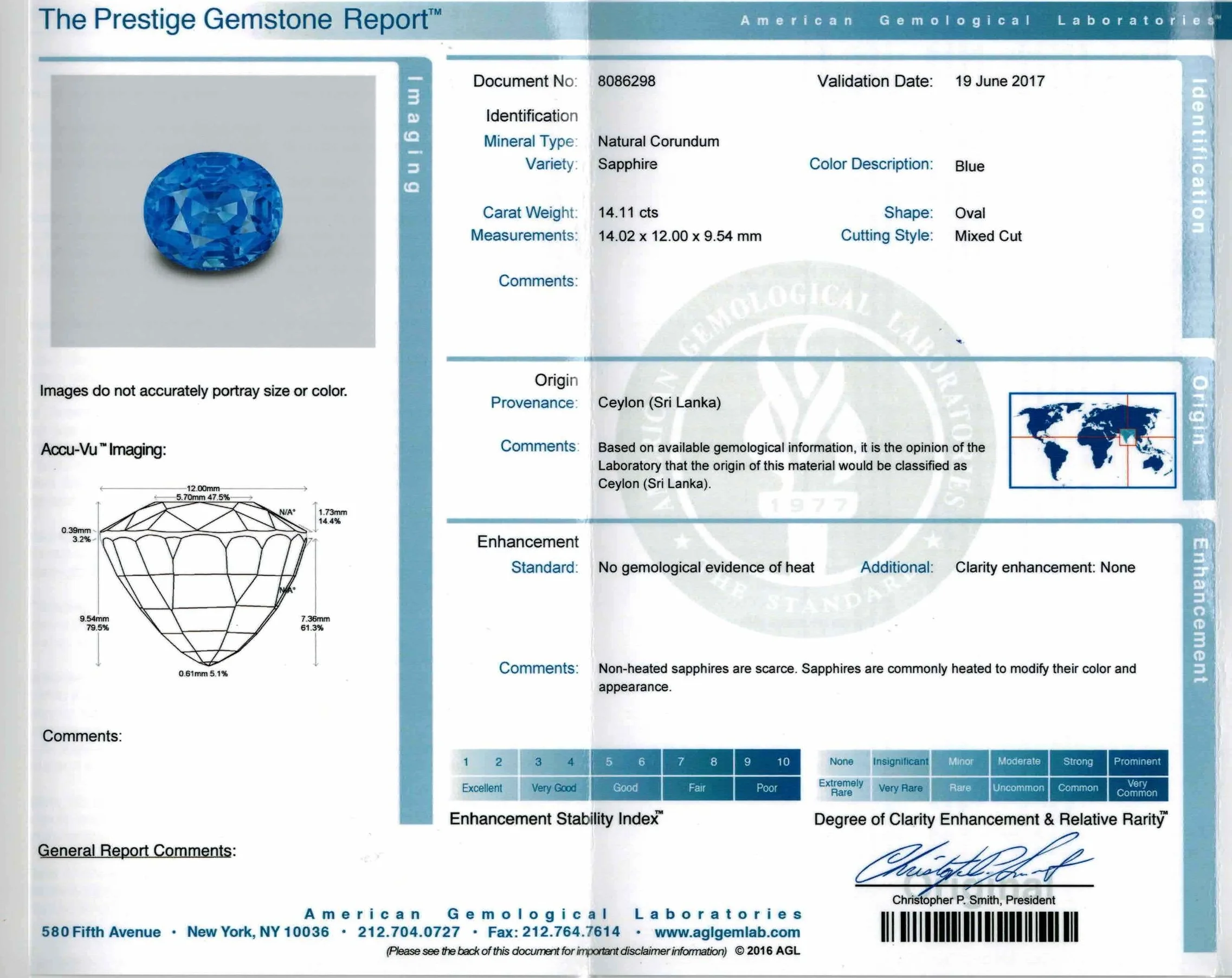Viewport: 1232px width, 978px height.
Task: Click 'Images do not accurately portray' disclaimer
Action: click(x=193, y=391)
